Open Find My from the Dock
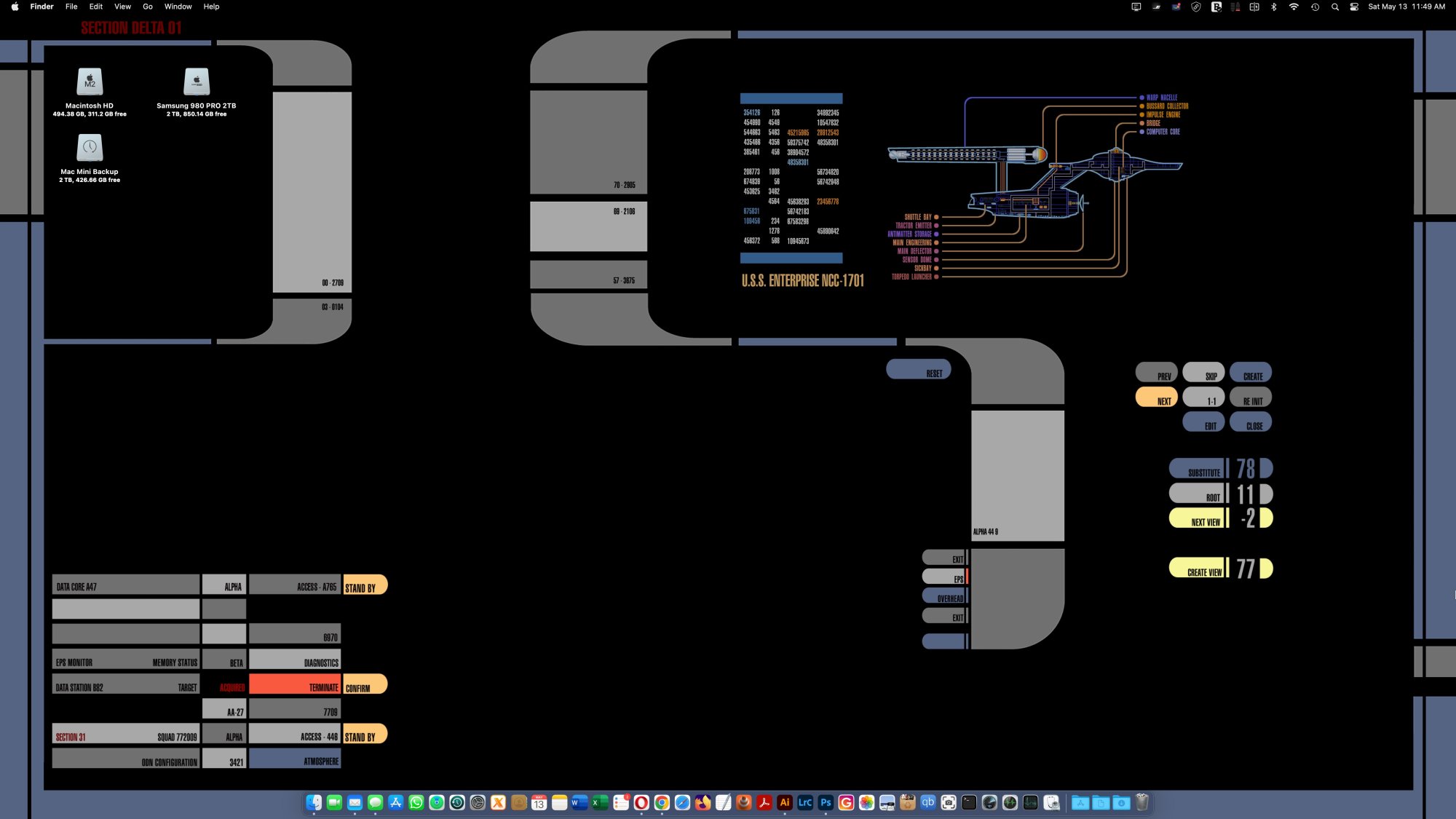 click(436, 802)
